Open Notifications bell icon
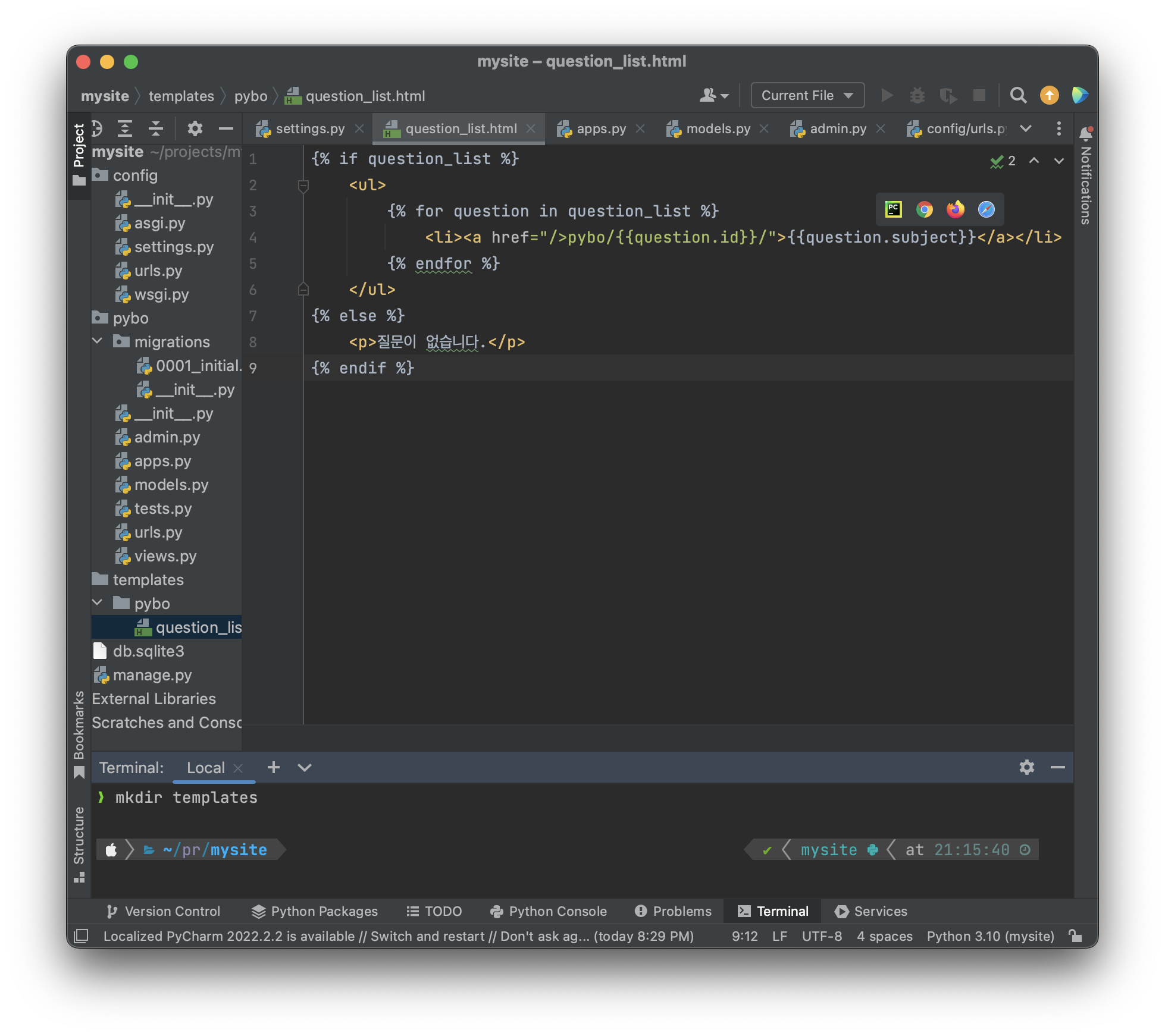The image size is (1165, 1036). tap(1086, 133)
